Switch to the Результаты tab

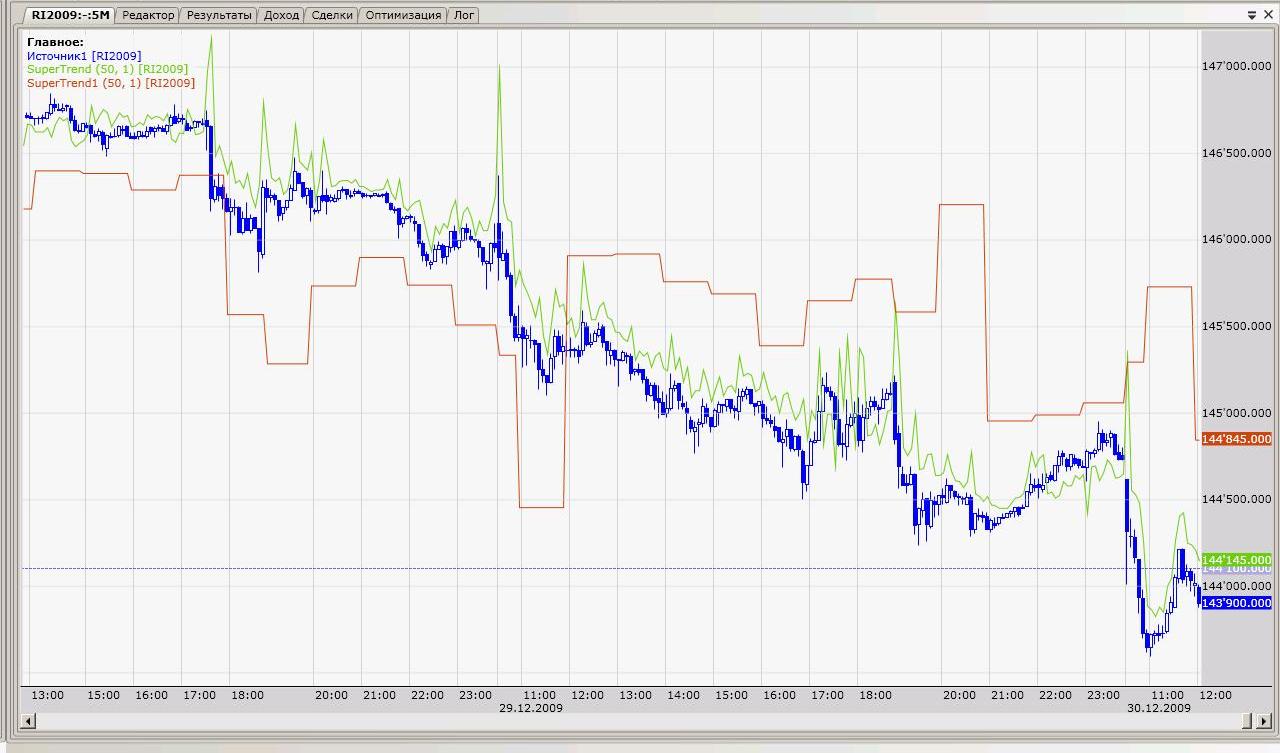(x=219, y=15)
